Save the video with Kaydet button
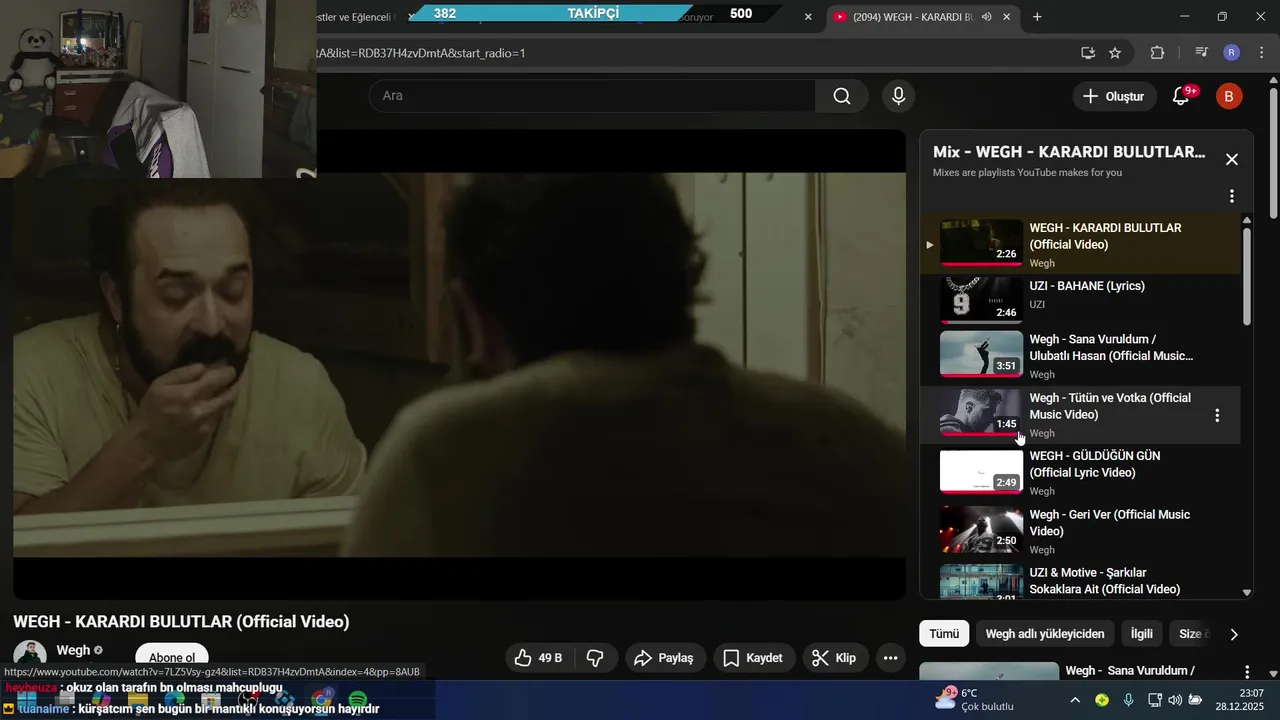This screenshot has width=1280, height=720. pyautogui.click(x=753, y=658)
